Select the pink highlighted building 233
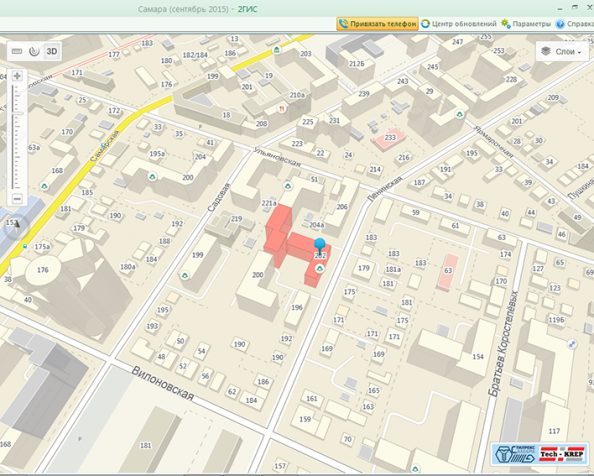 pos(389,139)
